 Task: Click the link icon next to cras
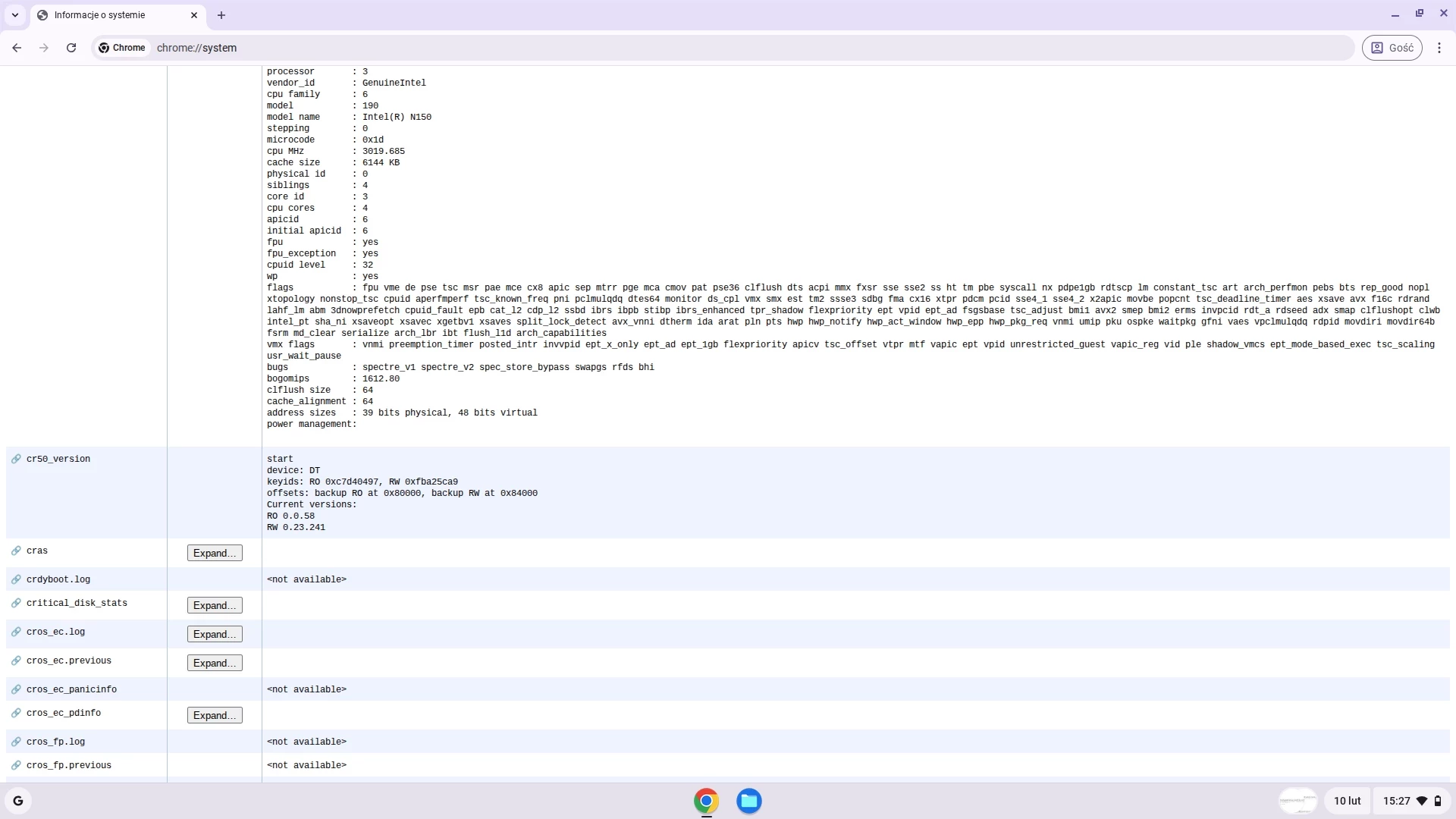pyautogui.click(x=16, y=551)
